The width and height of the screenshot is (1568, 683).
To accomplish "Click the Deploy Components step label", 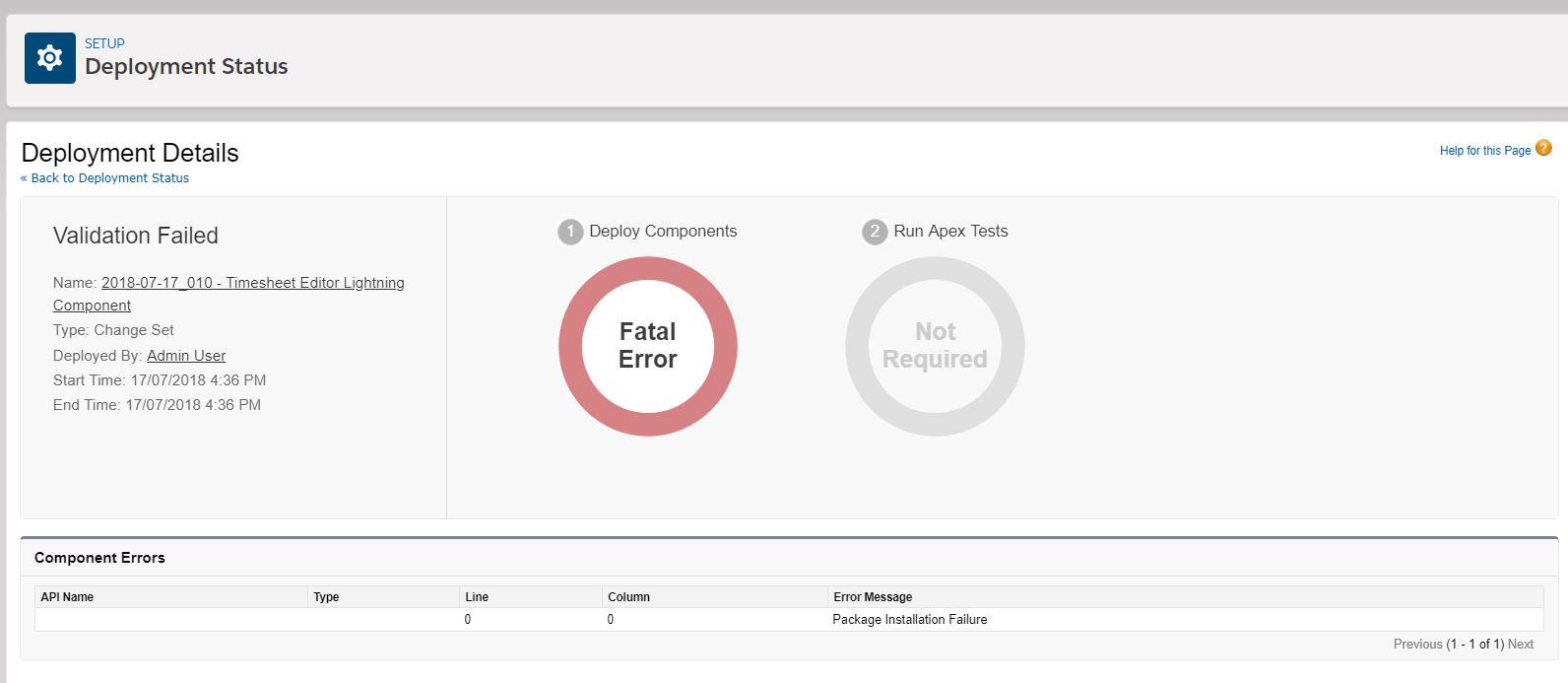I will coord(663,232).
